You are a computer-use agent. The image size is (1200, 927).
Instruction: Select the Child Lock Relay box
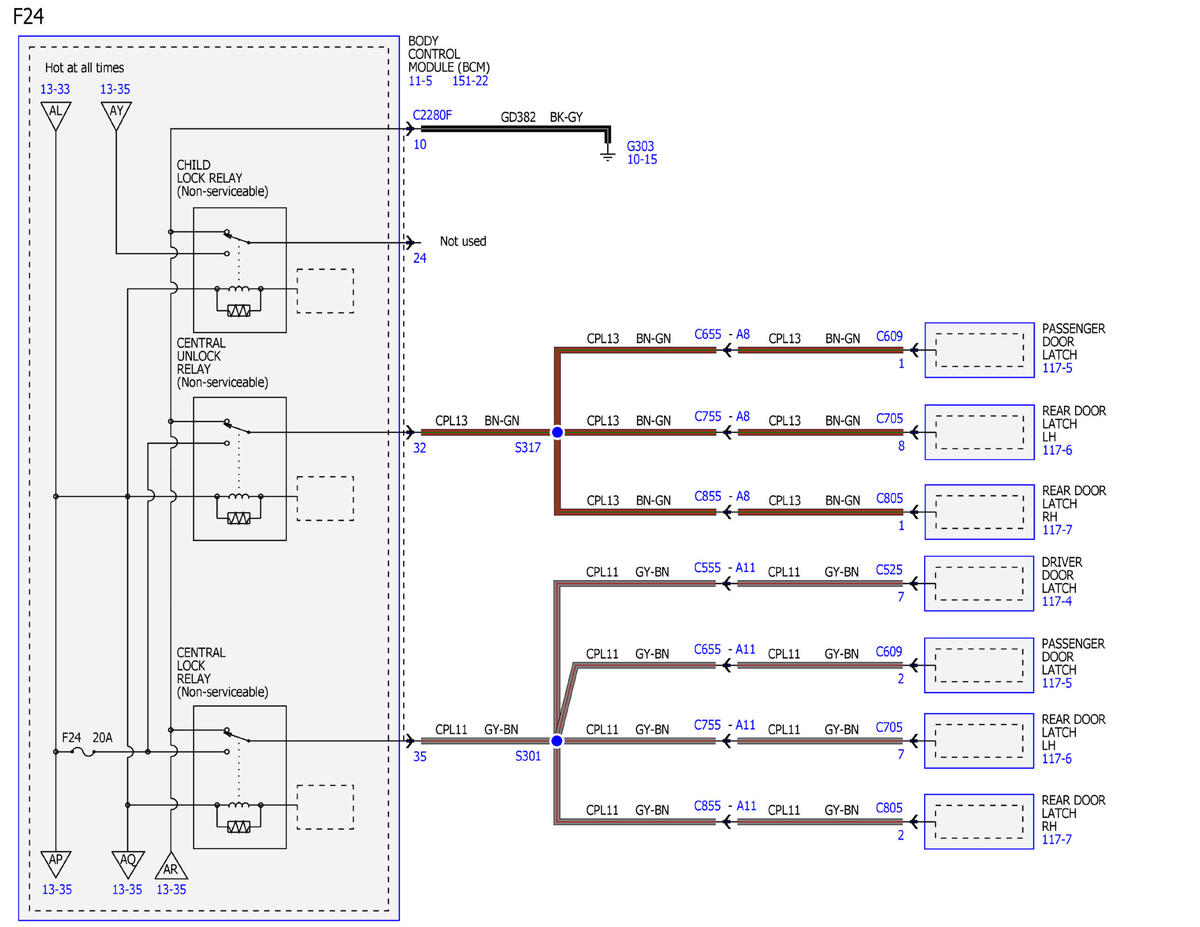(240, 270)
